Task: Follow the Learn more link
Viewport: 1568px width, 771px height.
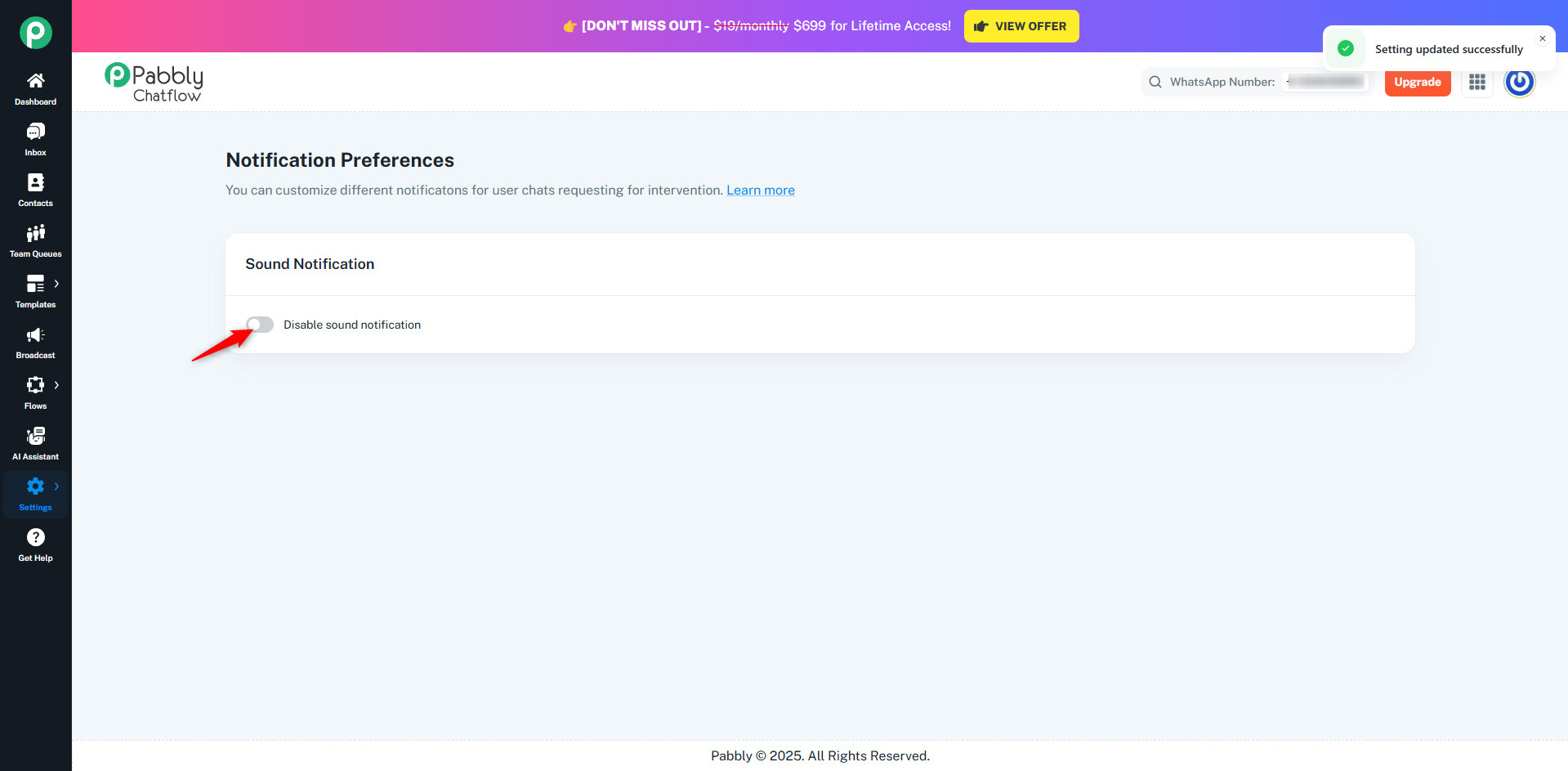Action: tap(761, 191)
